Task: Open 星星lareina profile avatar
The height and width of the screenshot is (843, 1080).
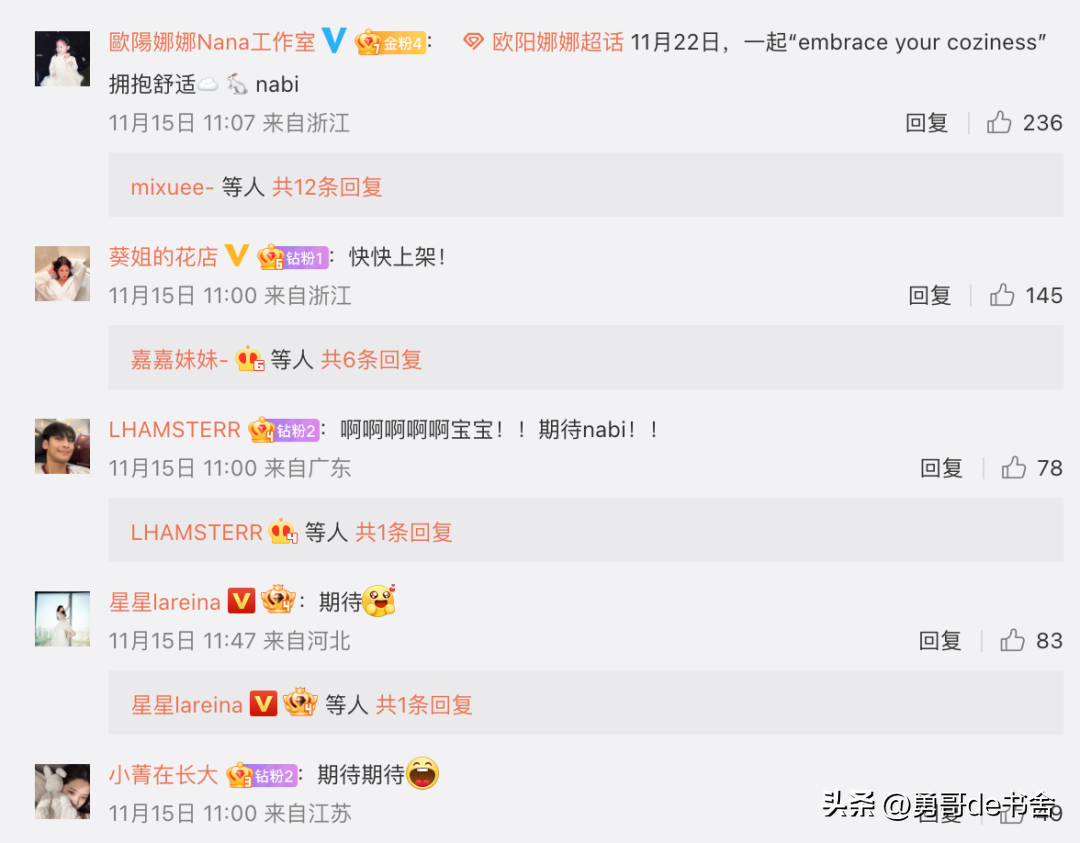Action: click(63, 618)
